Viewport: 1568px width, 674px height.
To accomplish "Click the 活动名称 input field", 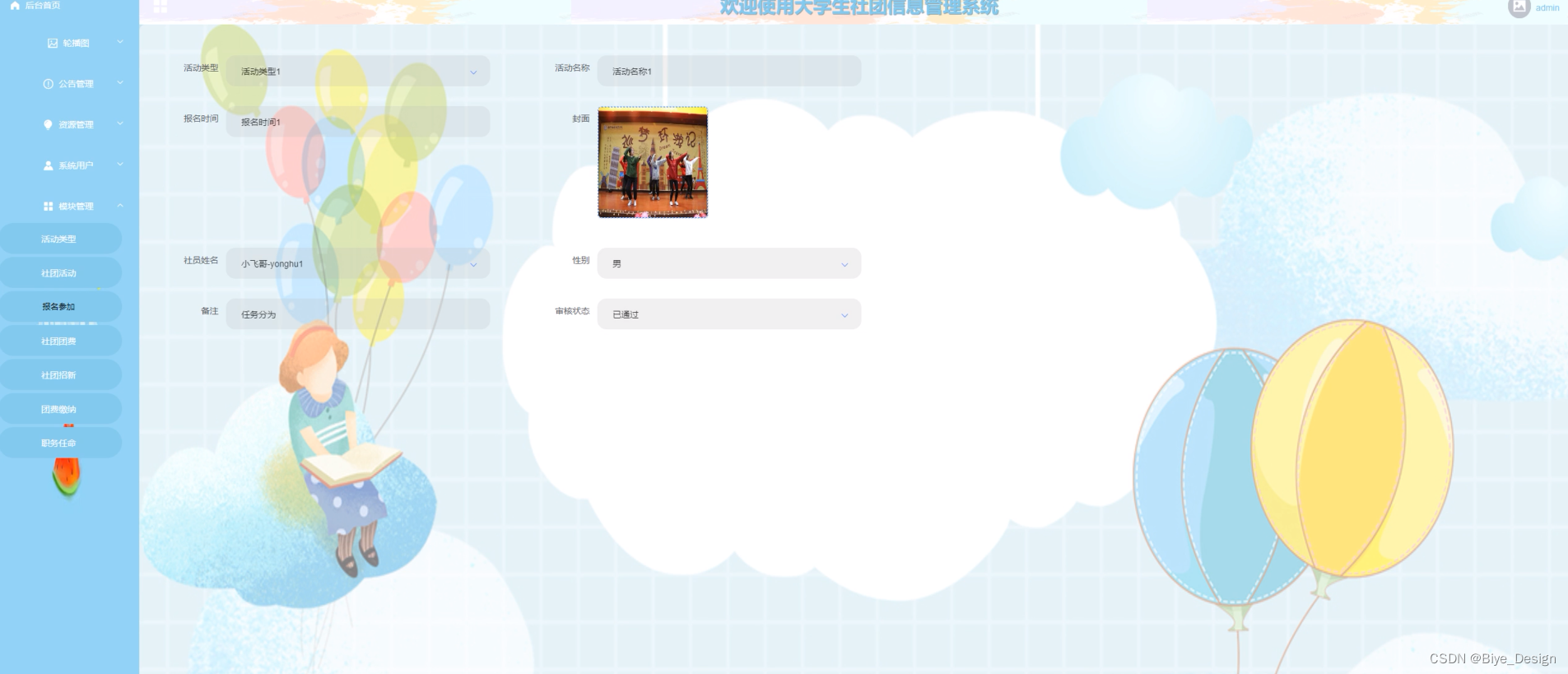I will pos(729,71).
